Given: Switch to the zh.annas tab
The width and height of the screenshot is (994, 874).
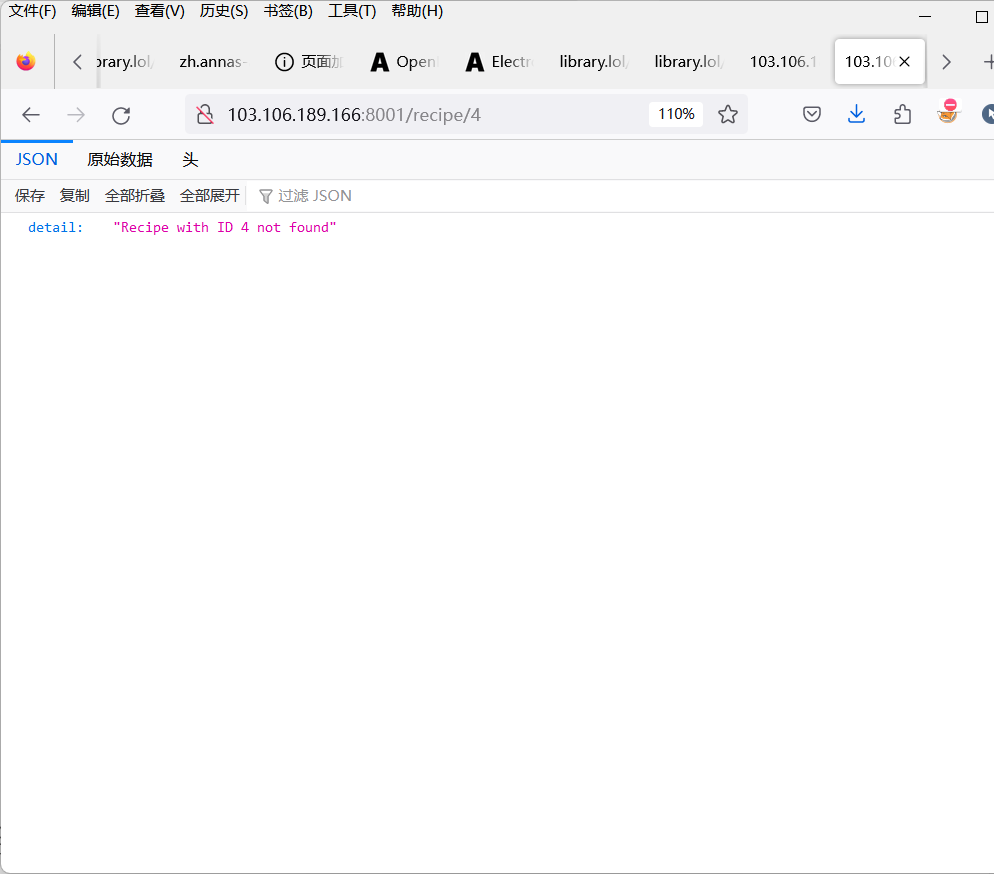Looking at the screenshot, I should pyautogui.click(x=213, y=61).
